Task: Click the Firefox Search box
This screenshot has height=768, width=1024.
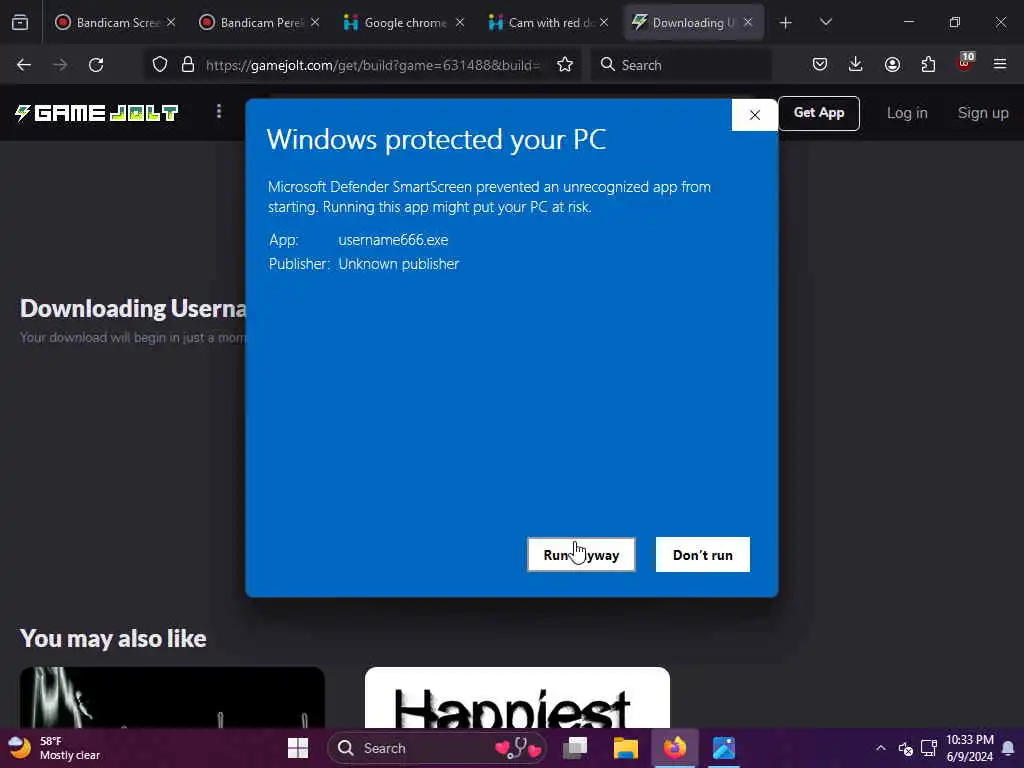Action: [x=681, y=65]
